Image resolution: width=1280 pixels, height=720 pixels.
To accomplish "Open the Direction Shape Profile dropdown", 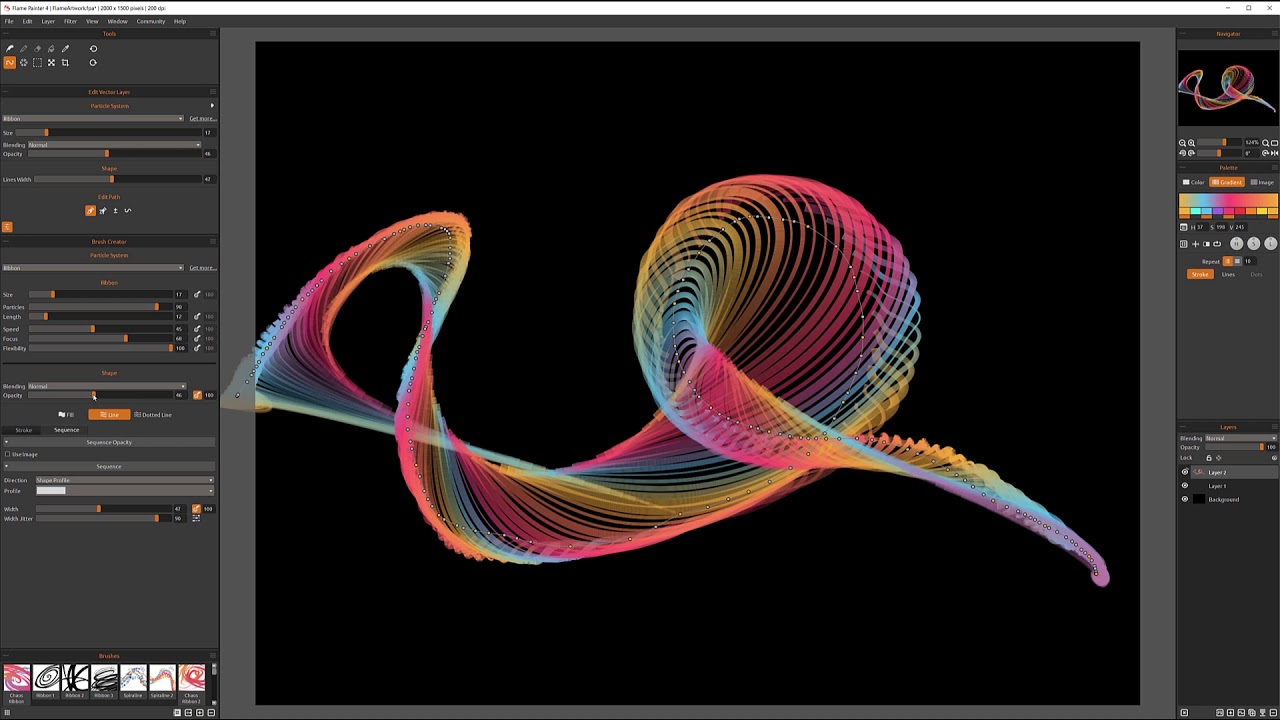I will coord(124,480).
